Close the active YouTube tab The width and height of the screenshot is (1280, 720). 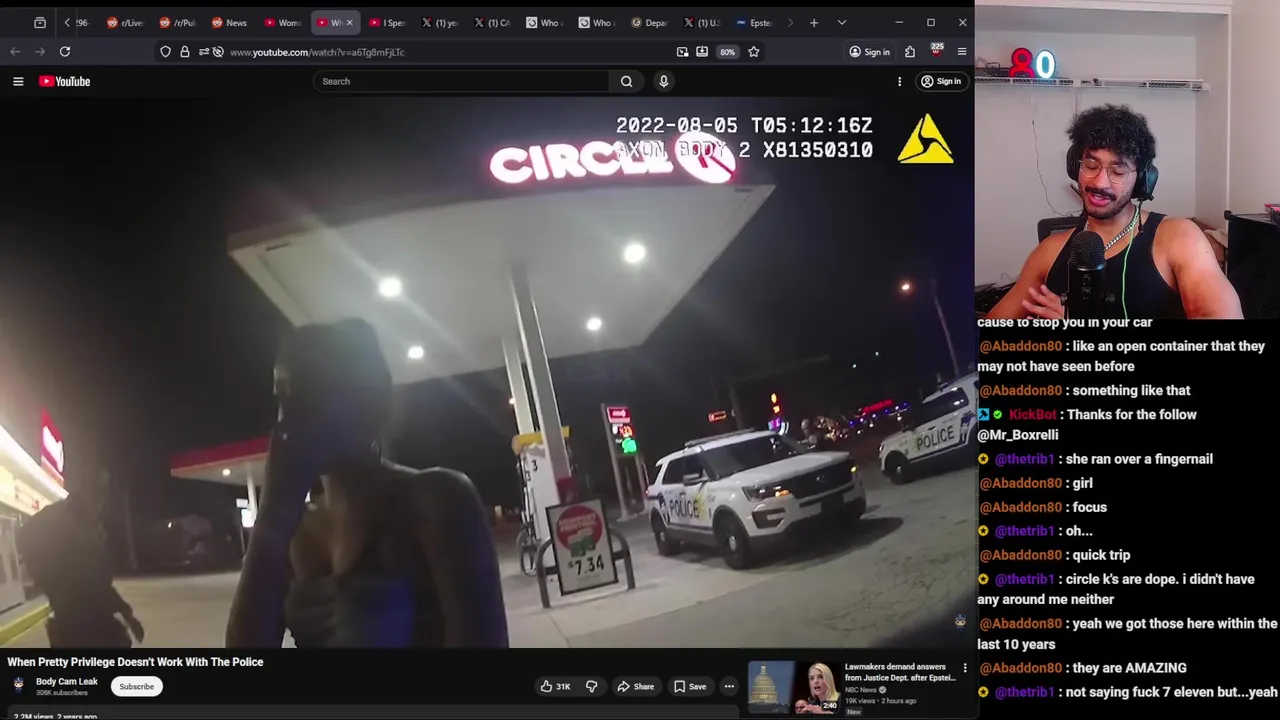[x=349, y=22]
